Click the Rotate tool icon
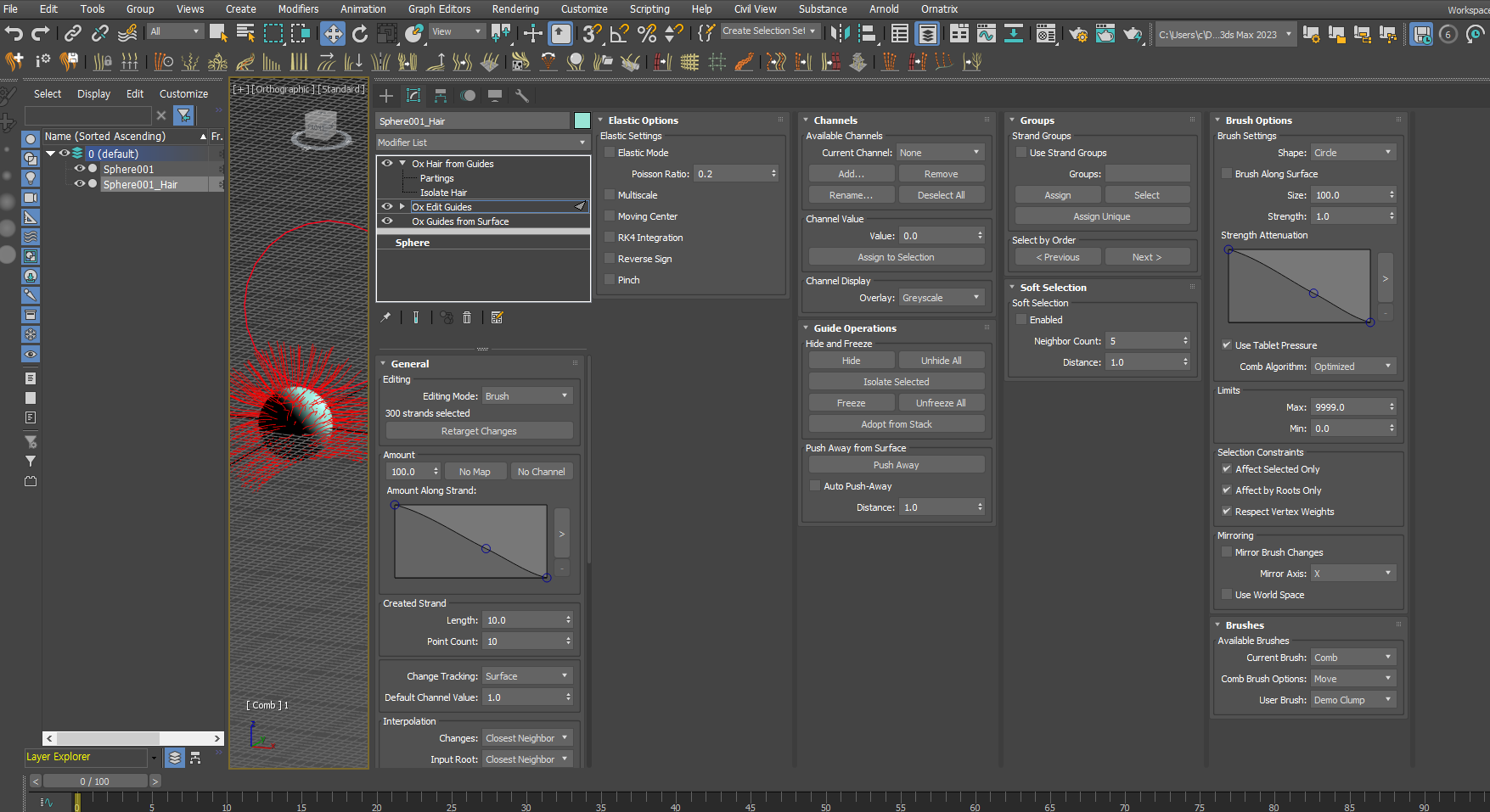This screenshot has width=1490, height=812. tap(360, 33)
